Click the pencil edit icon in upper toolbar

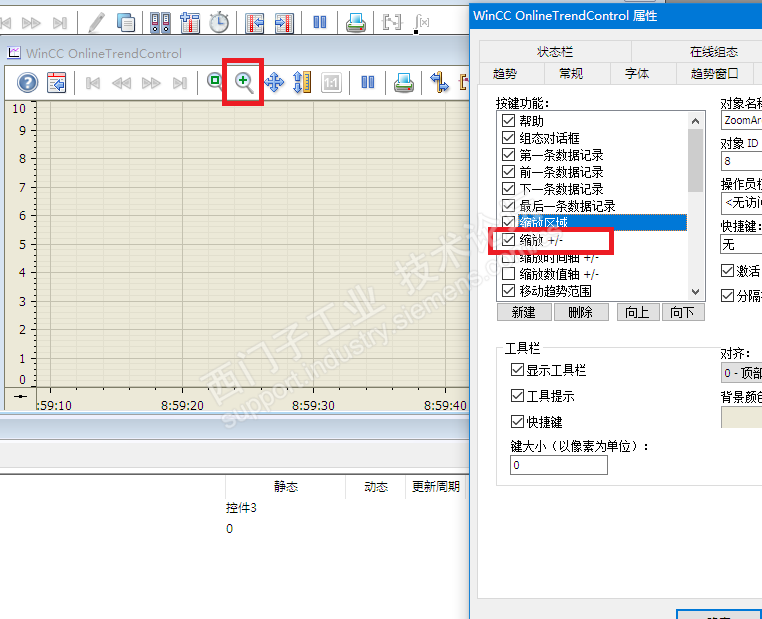[x=97, y=22]
